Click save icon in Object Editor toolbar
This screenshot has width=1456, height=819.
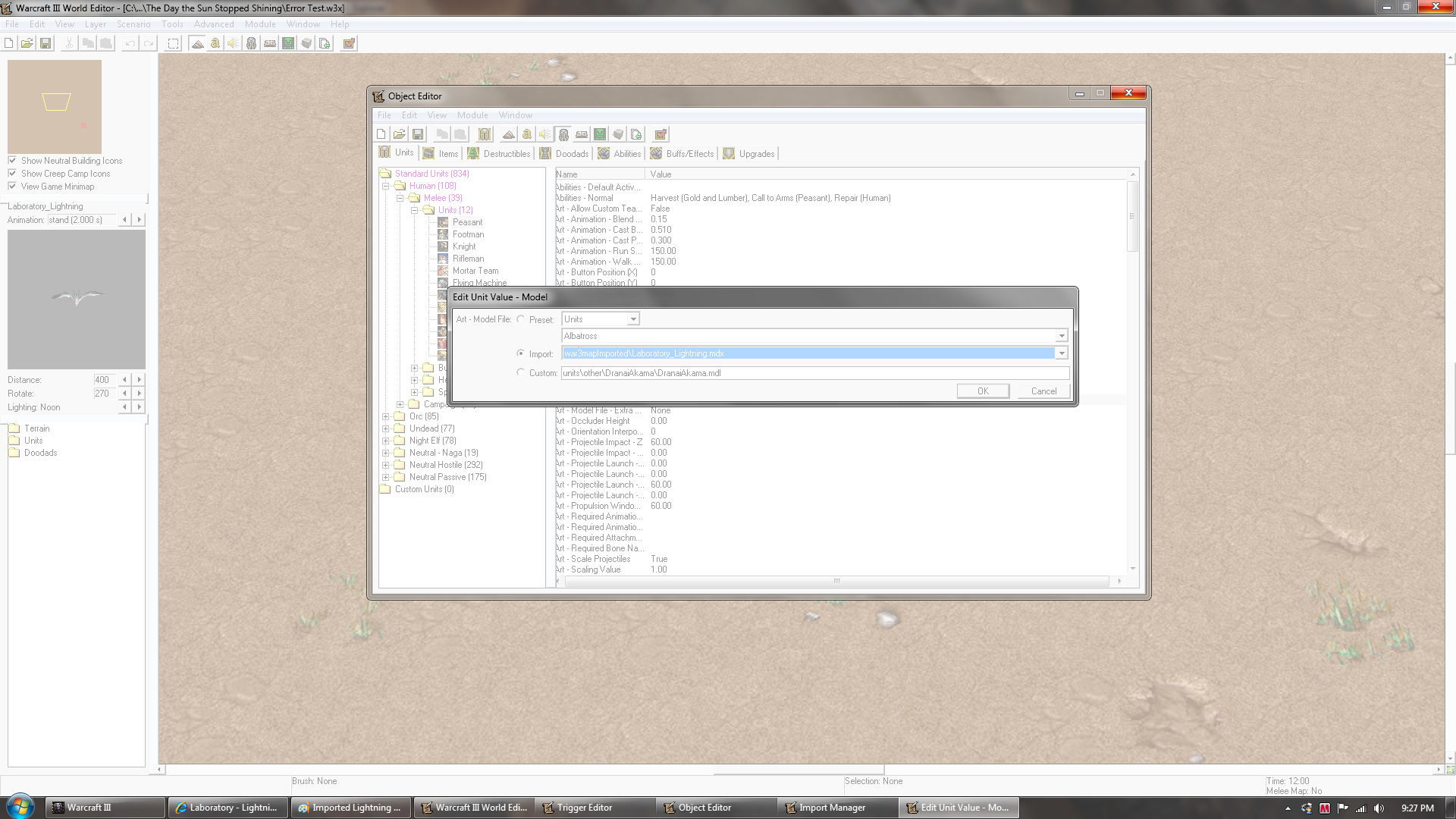pyautogui.click(x=418, y=134)
